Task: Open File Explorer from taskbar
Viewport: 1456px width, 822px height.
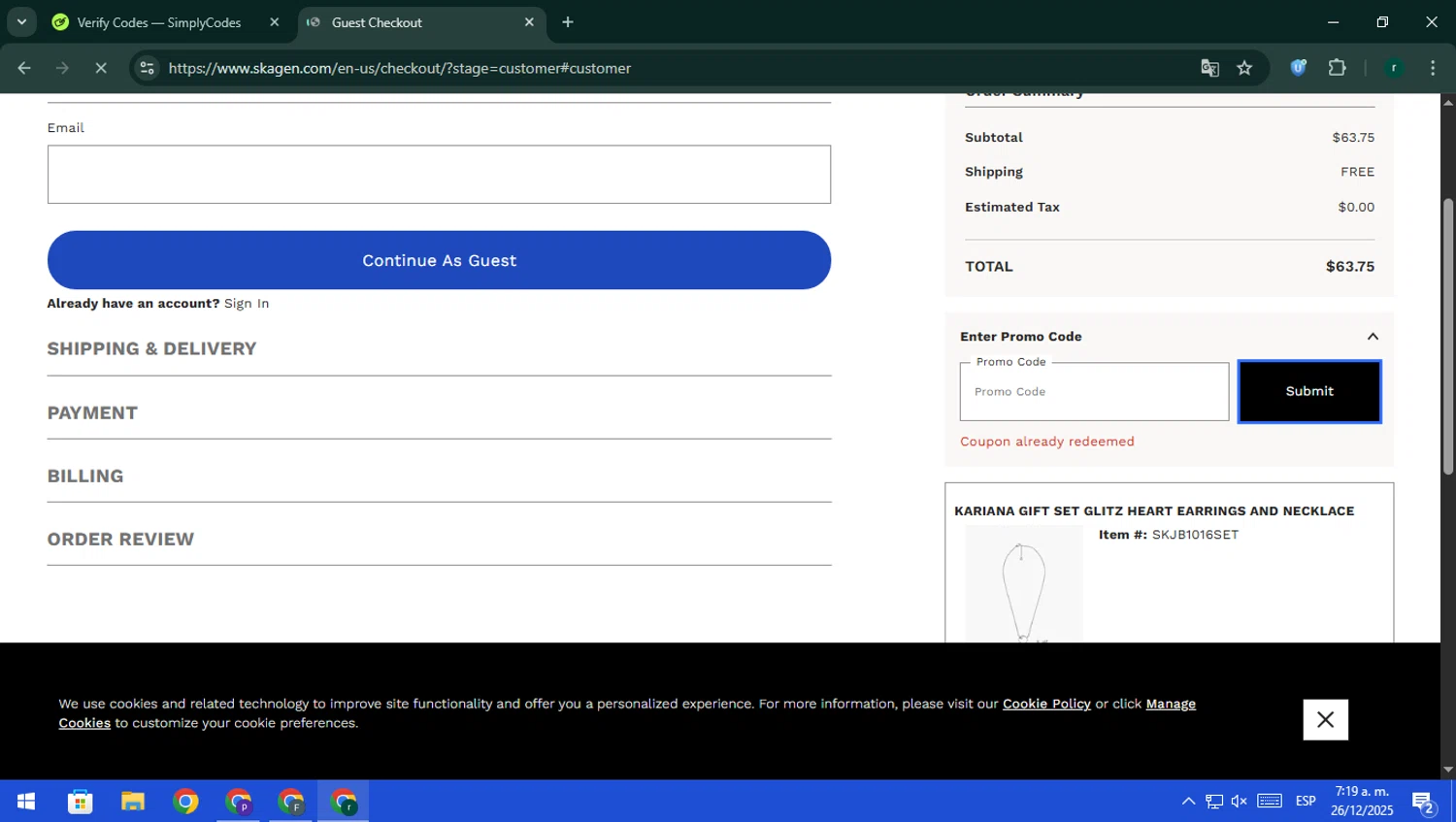Action: tap(132, 802)
